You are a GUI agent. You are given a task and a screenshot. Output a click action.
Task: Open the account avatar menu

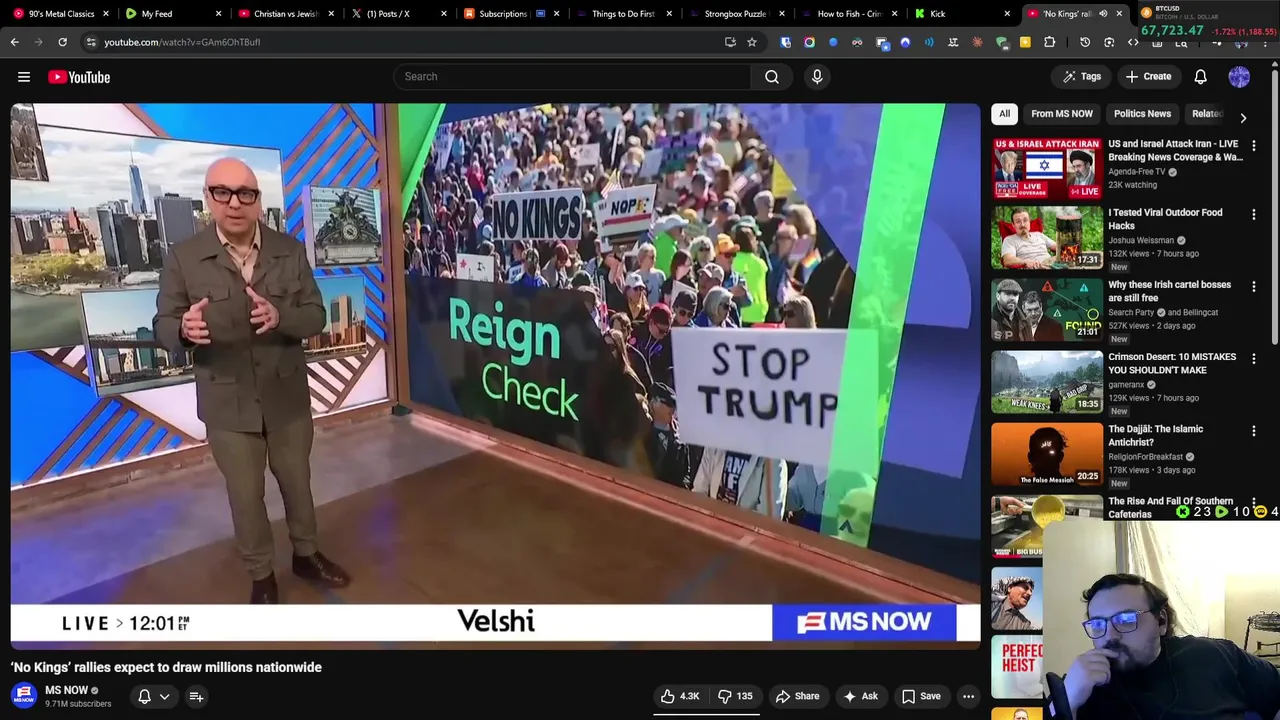click(1239, 76)
